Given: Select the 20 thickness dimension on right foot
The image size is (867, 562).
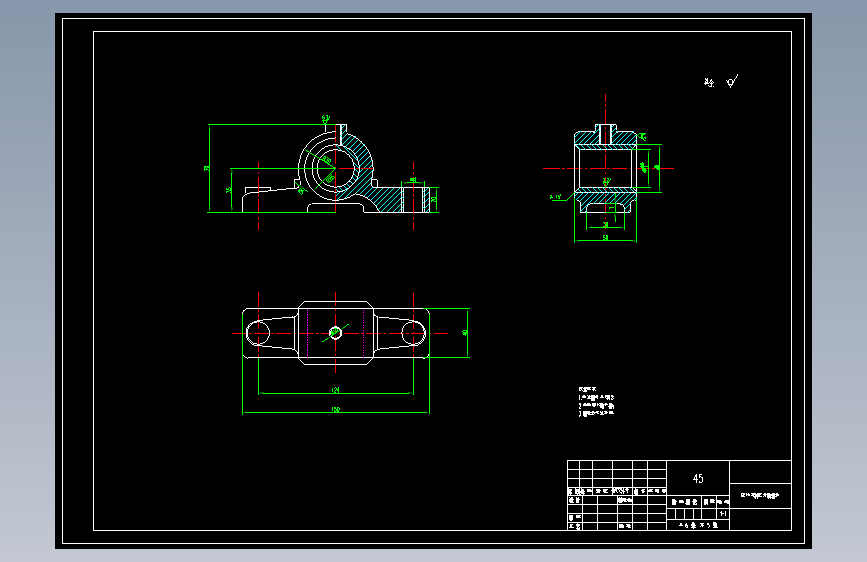Looking at the screenshot, I should pos(434,200).
